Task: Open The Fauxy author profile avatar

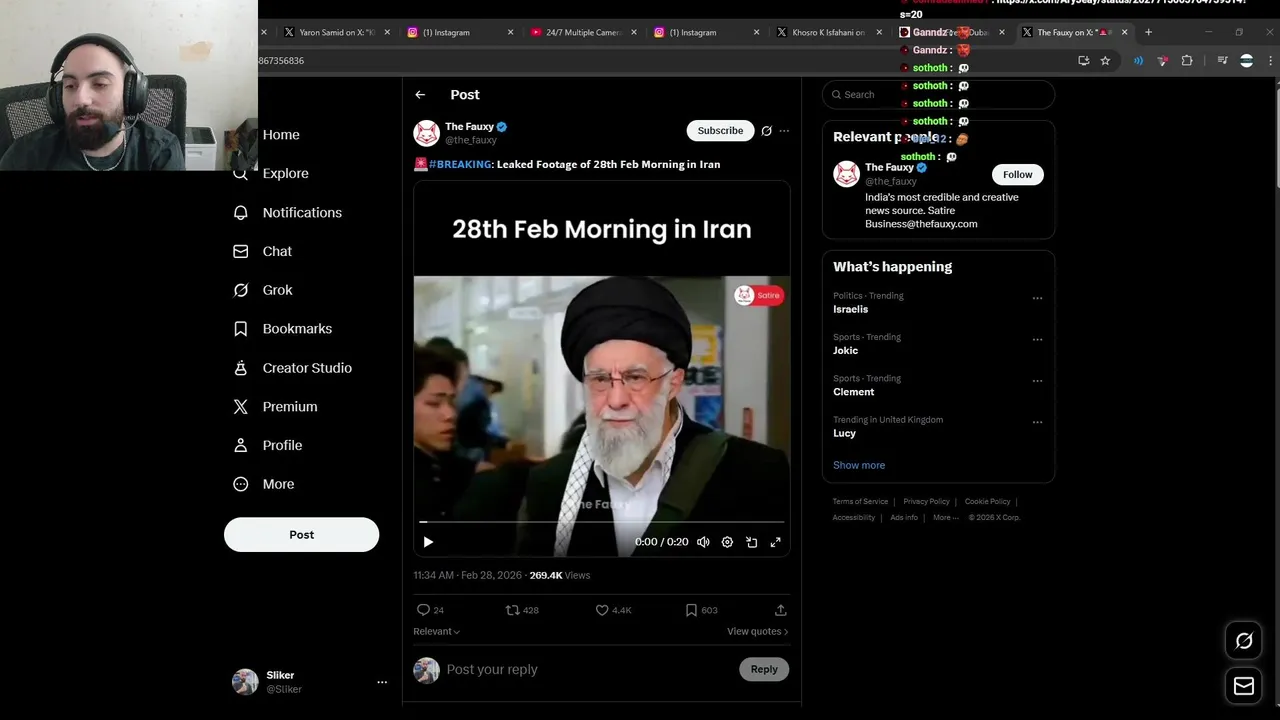Action: coord(427,133)
